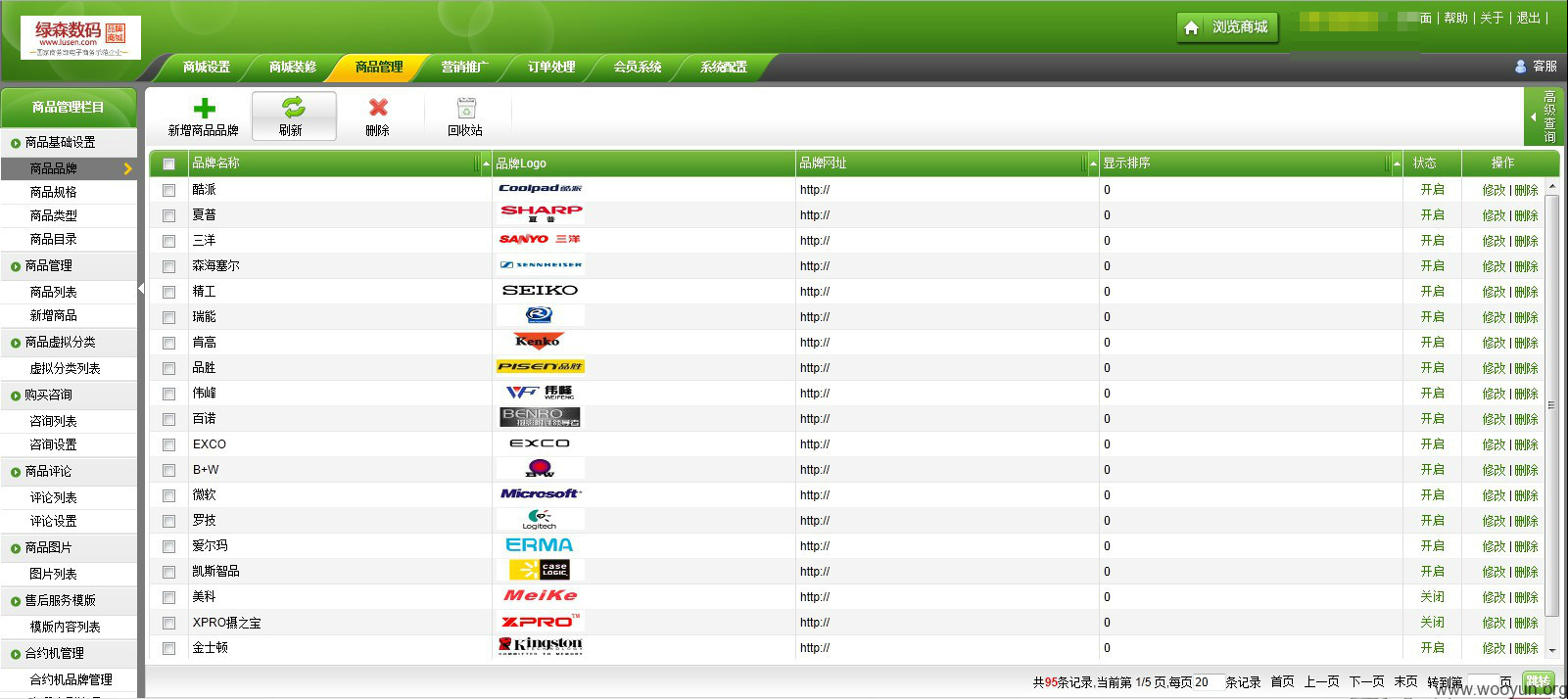Click the 绿森数码 logo
Screen dimensions: 1568x699
click(80, 37)
